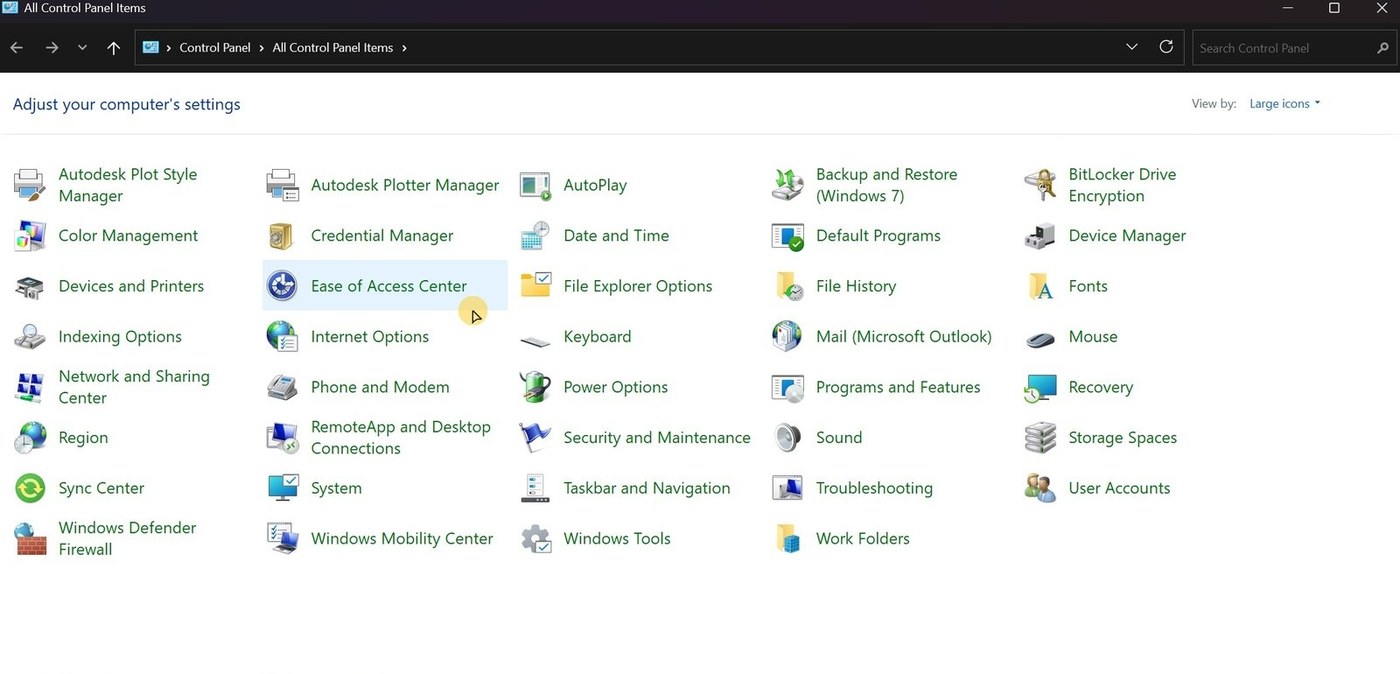Open the Troubleshooting label link
Screen dimensions: 1400x674
874,488
